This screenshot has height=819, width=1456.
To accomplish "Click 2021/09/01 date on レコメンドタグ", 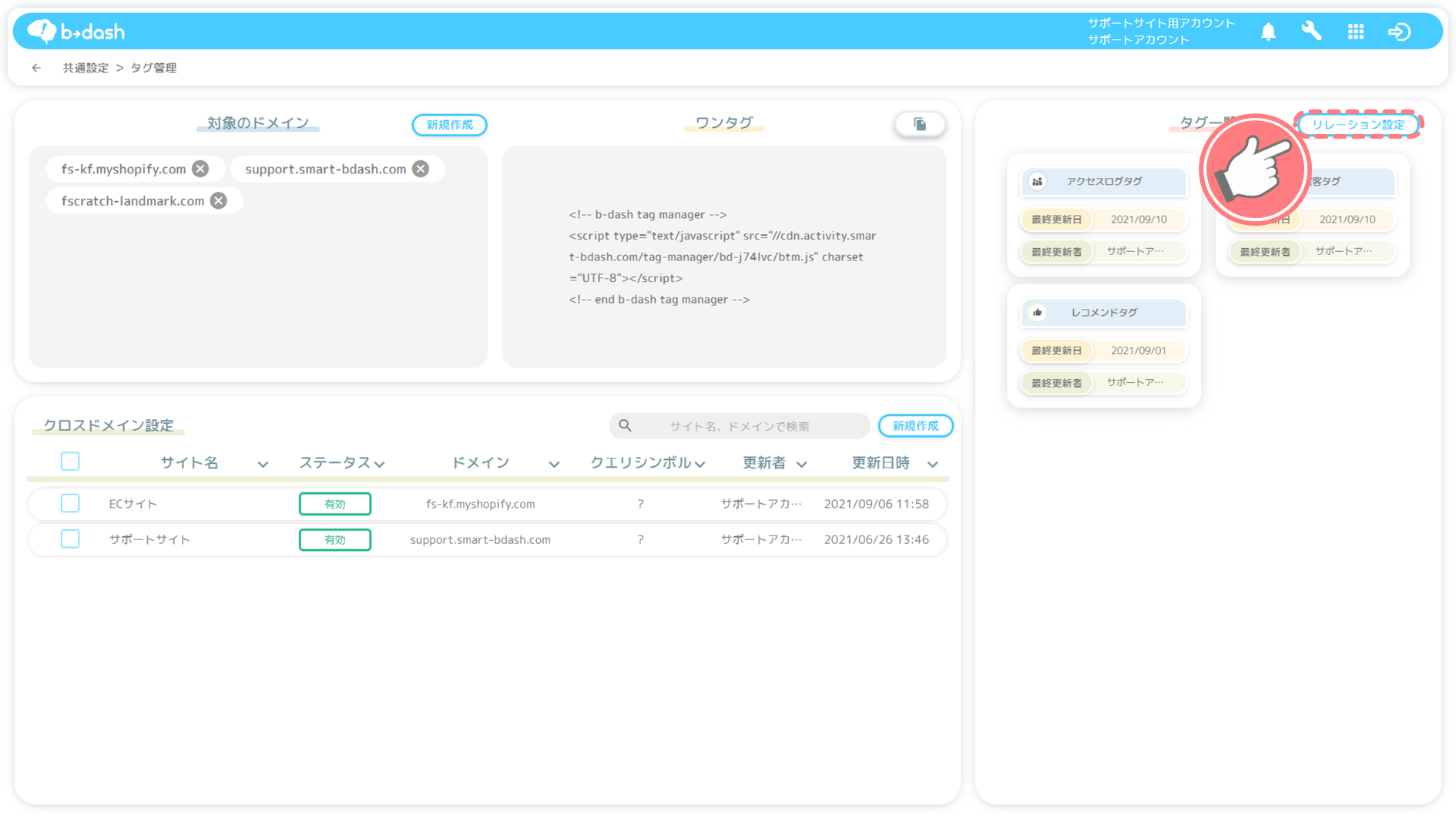I will pyautogui.click(x=1139, y=351).
